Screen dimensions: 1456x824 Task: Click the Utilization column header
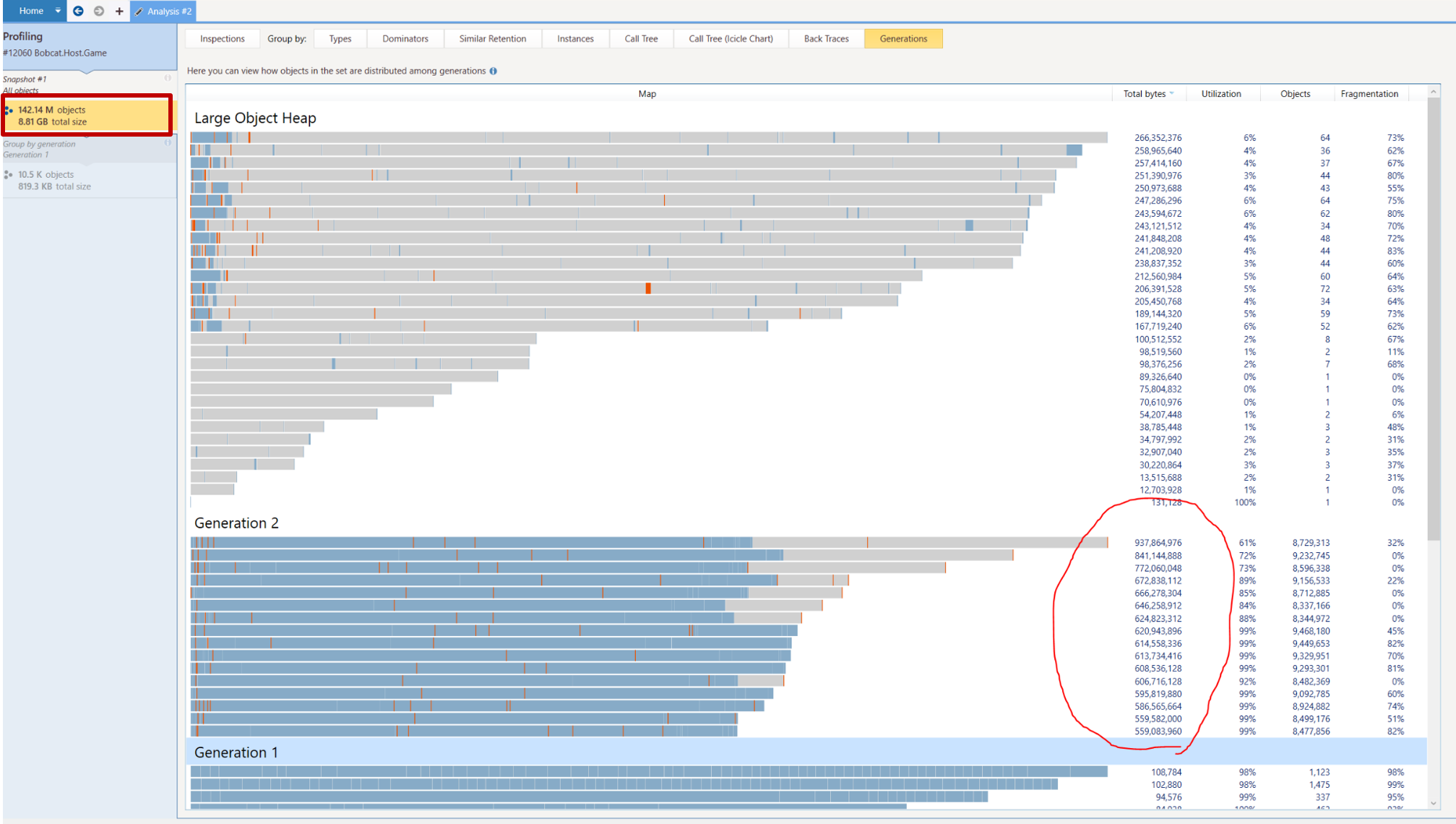point(1220,94)
